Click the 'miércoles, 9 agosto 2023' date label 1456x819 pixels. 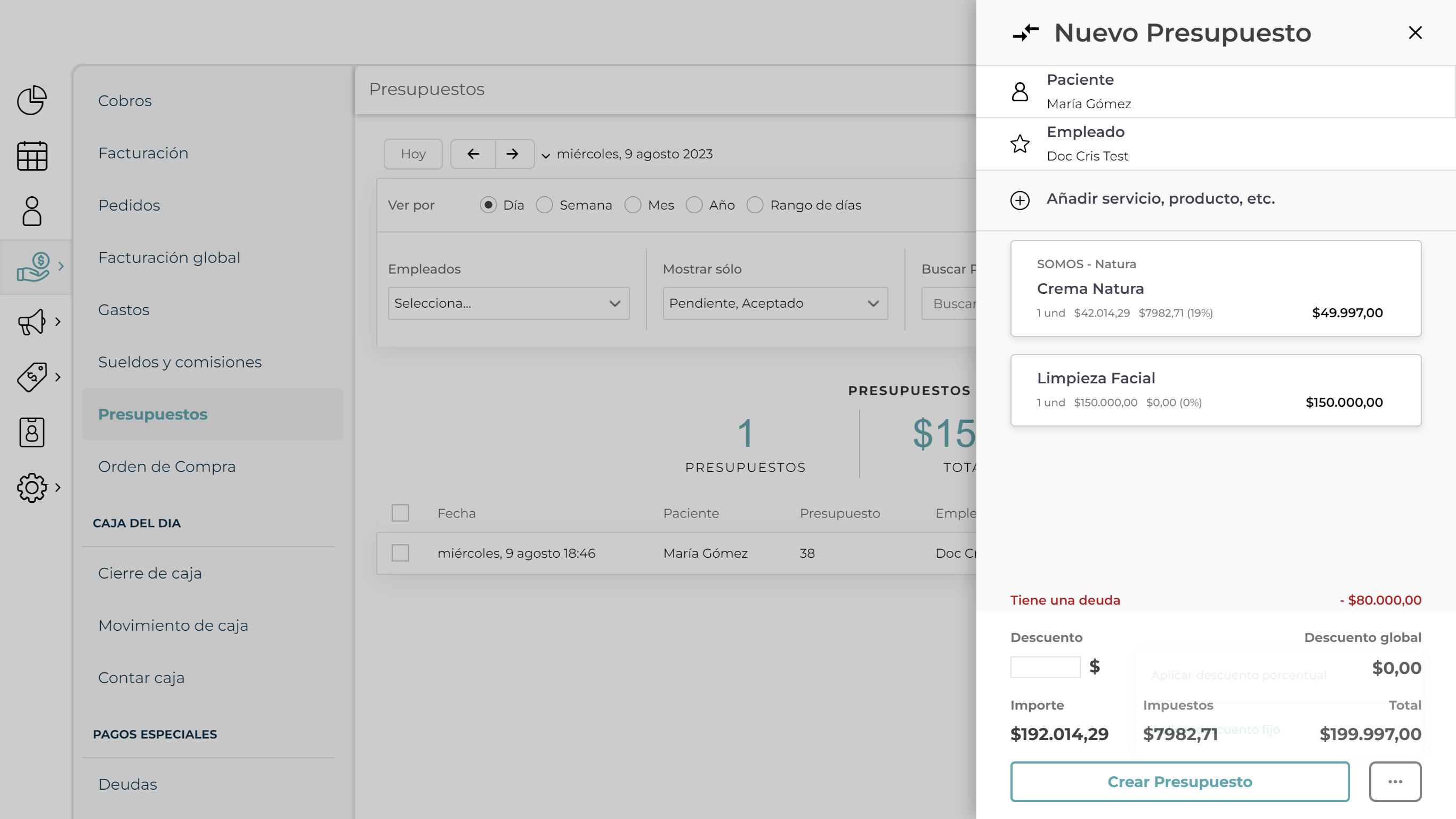[x=635, y=154]
